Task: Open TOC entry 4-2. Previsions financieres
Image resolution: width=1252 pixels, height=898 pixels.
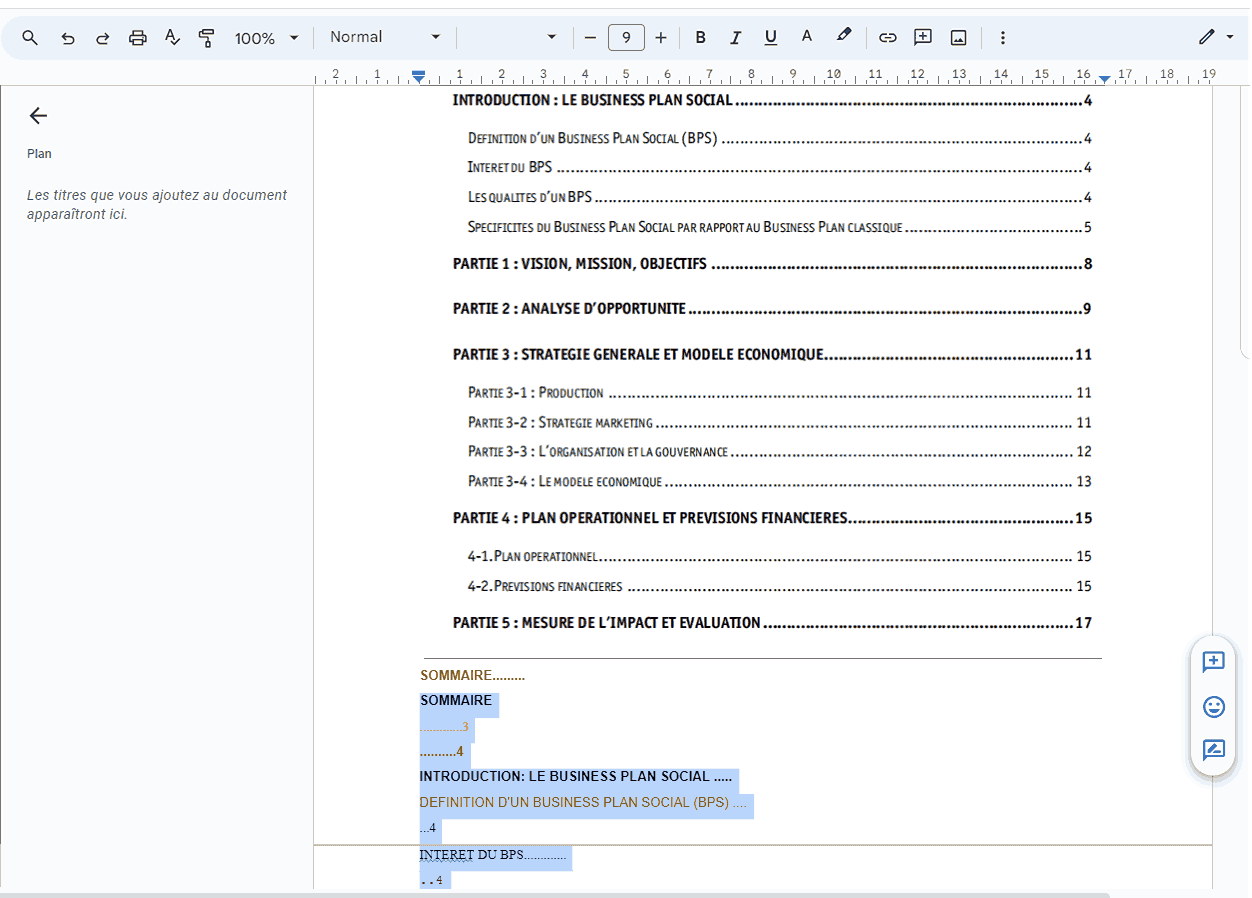Action: (x=779, y=587)
